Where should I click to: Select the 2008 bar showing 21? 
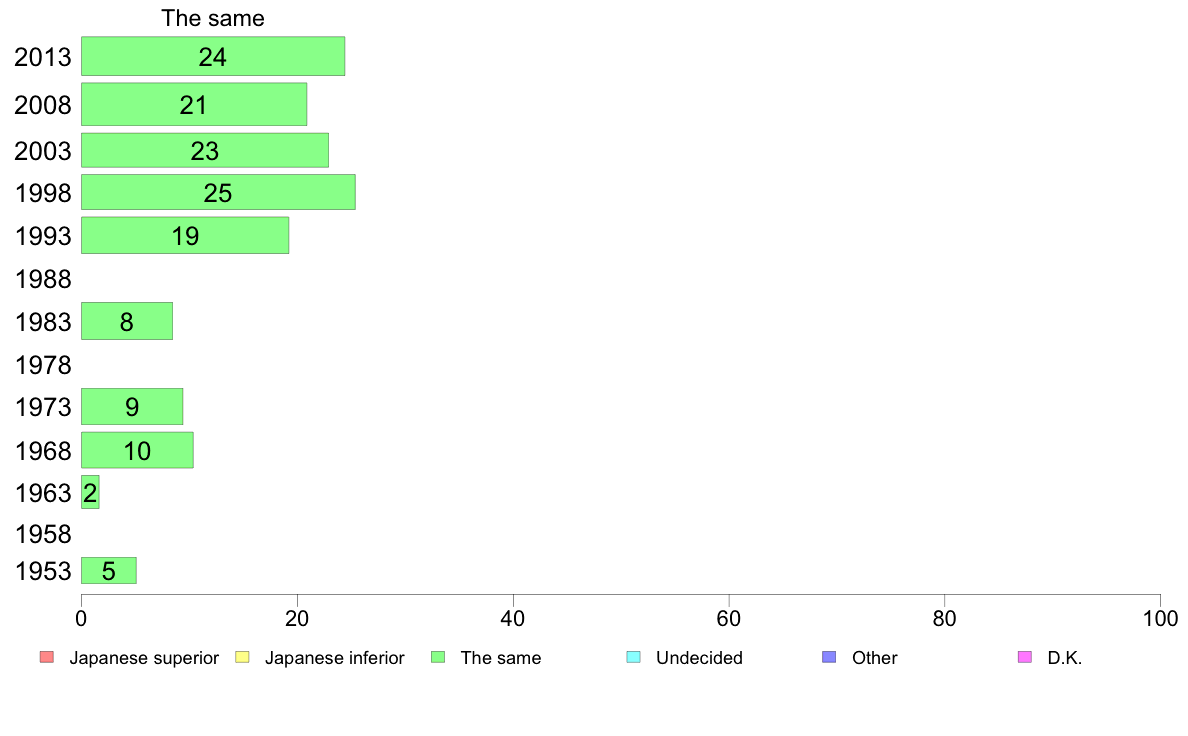coord(194,105)
